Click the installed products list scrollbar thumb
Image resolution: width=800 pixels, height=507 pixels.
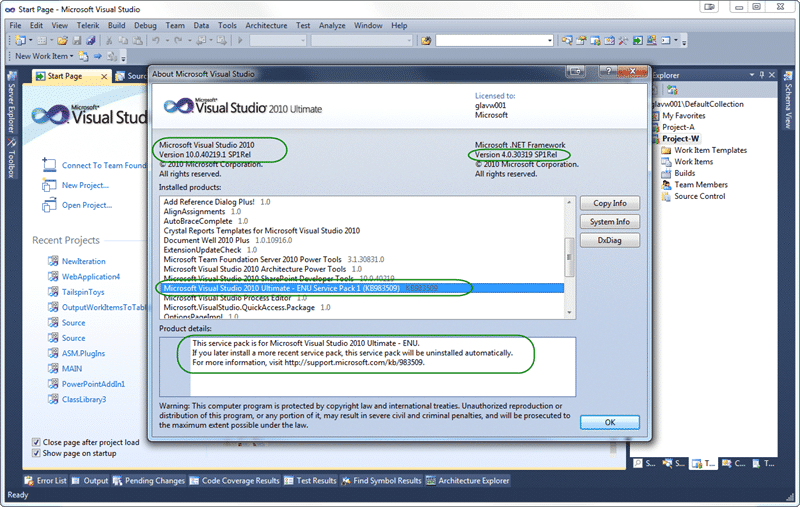click(x=569, y=257)
